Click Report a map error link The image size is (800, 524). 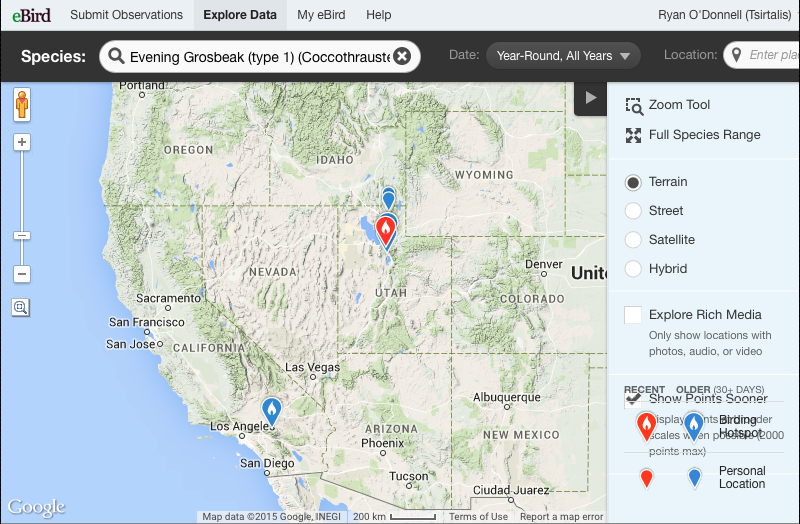tap(561, 516)
